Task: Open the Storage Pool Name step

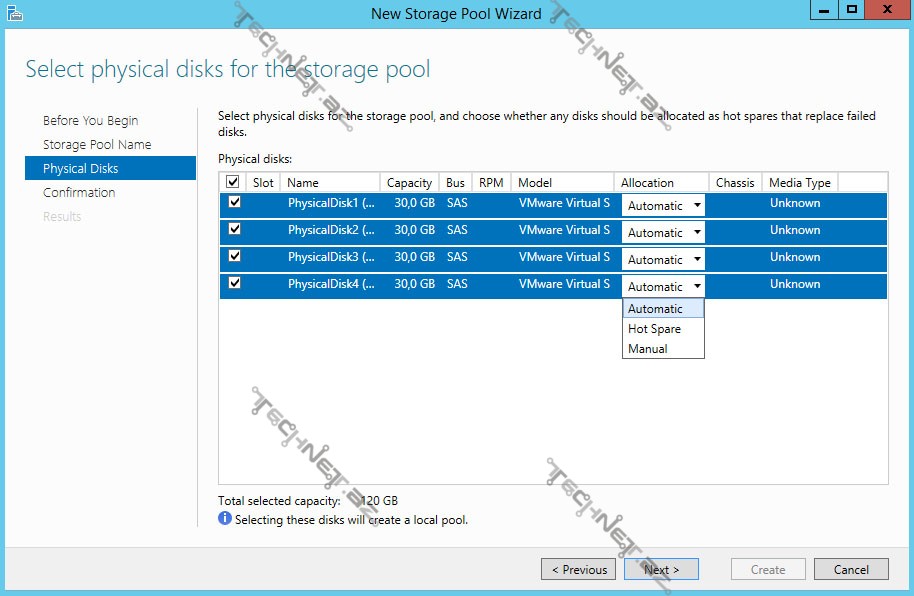Action: pos(97,144)
